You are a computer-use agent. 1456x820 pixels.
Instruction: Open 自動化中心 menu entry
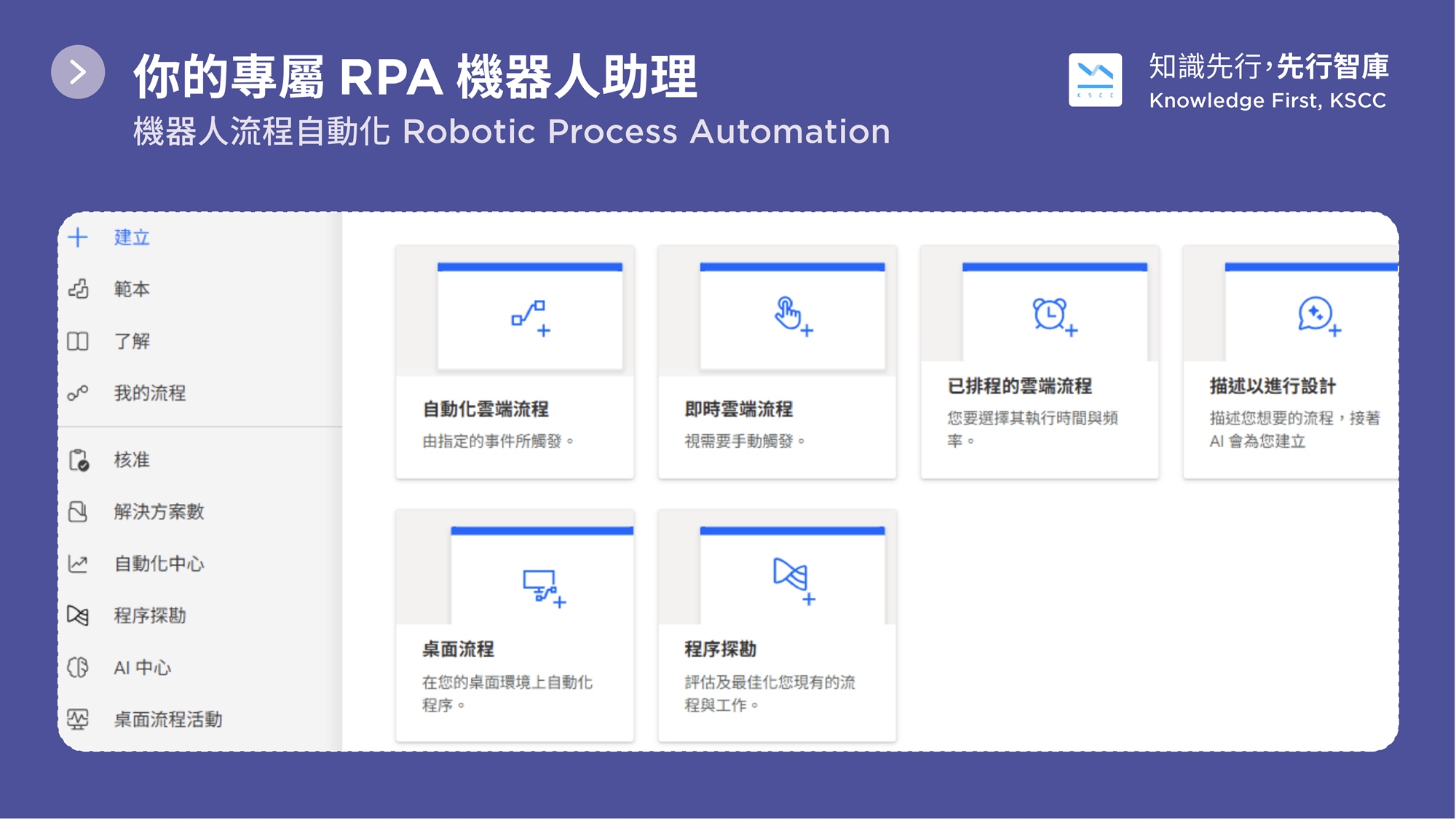159,564
